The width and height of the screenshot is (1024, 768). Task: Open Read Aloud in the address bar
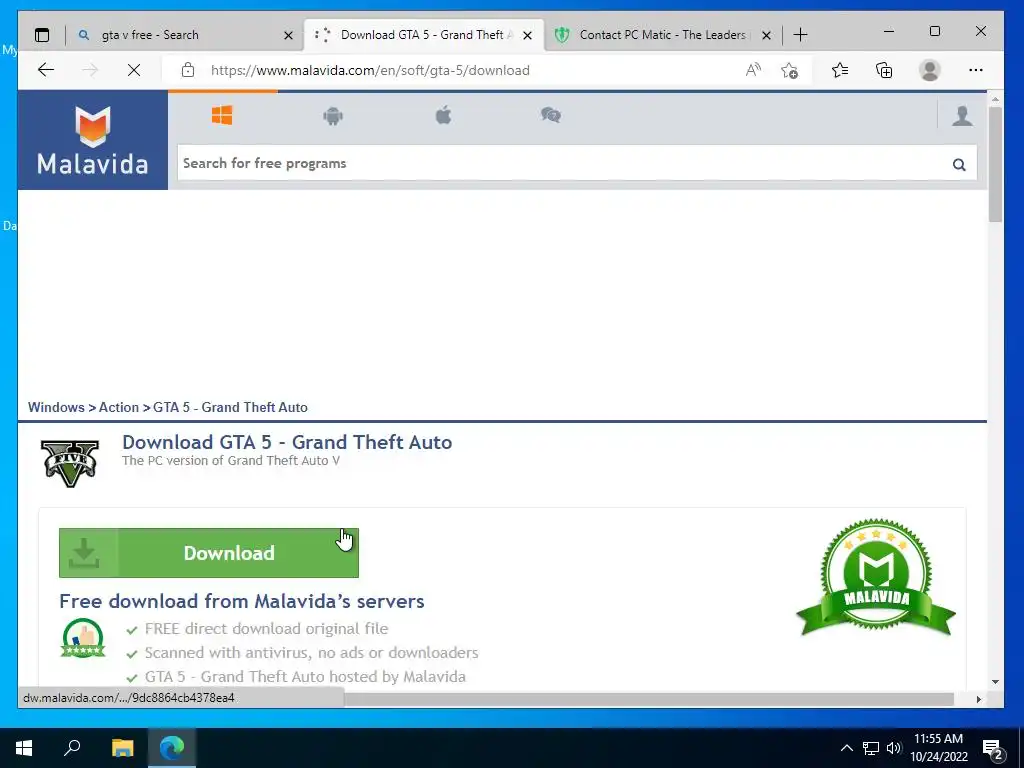(x=753, y=70)
